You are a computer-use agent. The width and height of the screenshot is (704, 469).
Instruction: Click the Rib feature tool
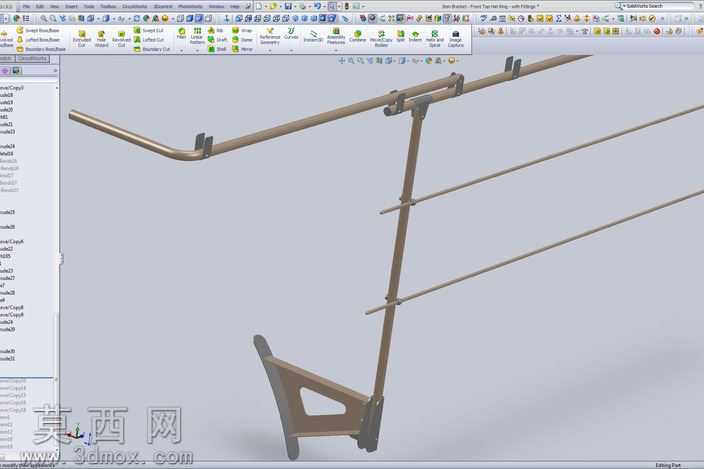coord(216,31)
